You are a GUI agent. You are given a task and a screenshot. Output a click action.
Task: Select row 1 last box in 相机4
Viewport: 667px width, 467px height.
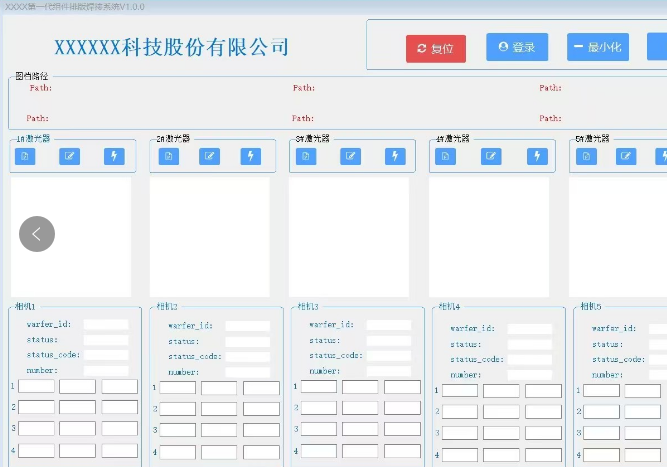click(543, 391)
